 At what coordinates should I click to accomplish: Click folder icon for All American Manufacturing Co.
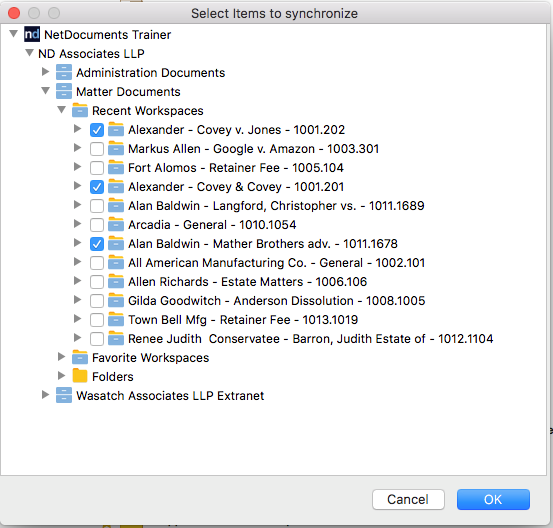click(x=116, y=262)
